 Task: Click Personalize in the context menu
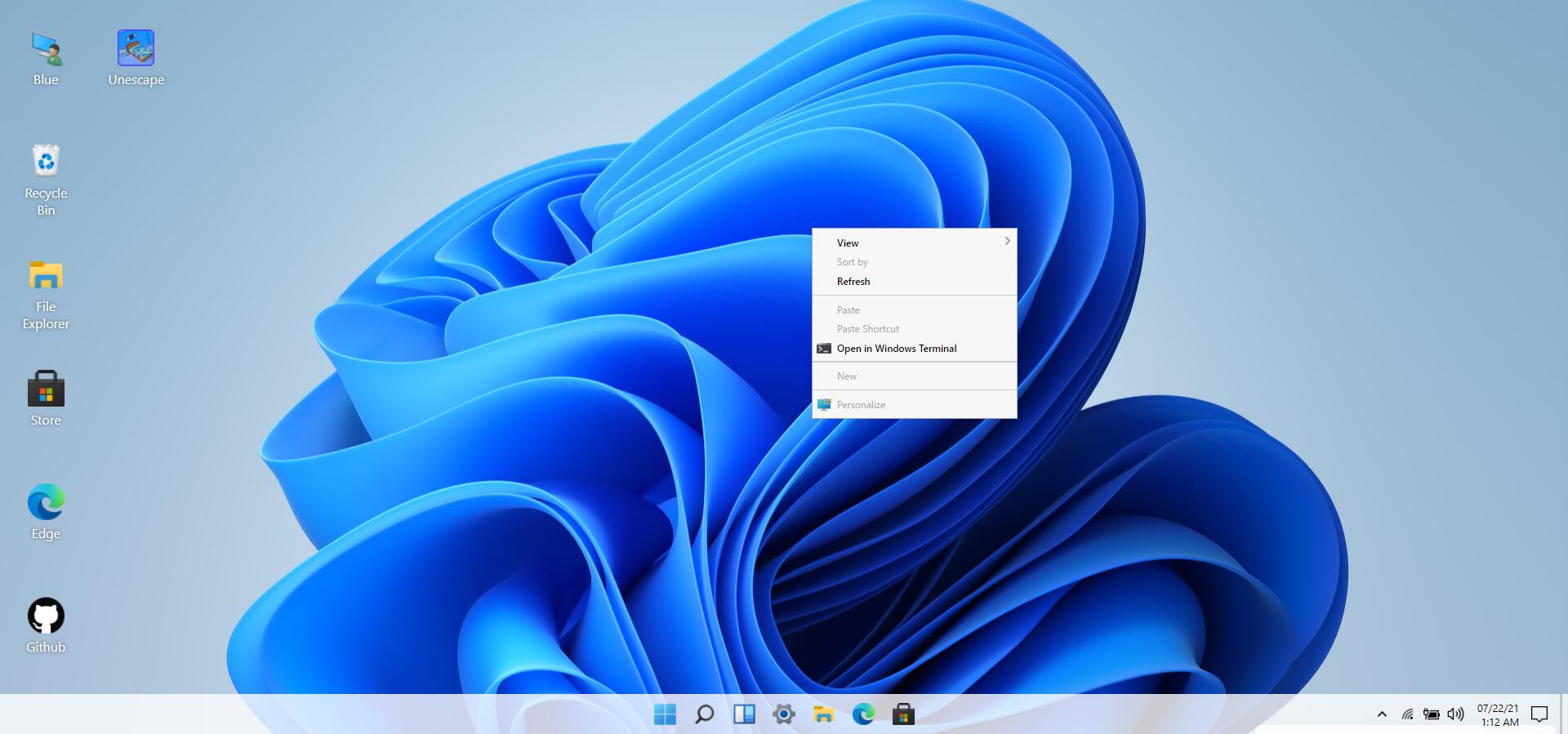click(861, 405)
